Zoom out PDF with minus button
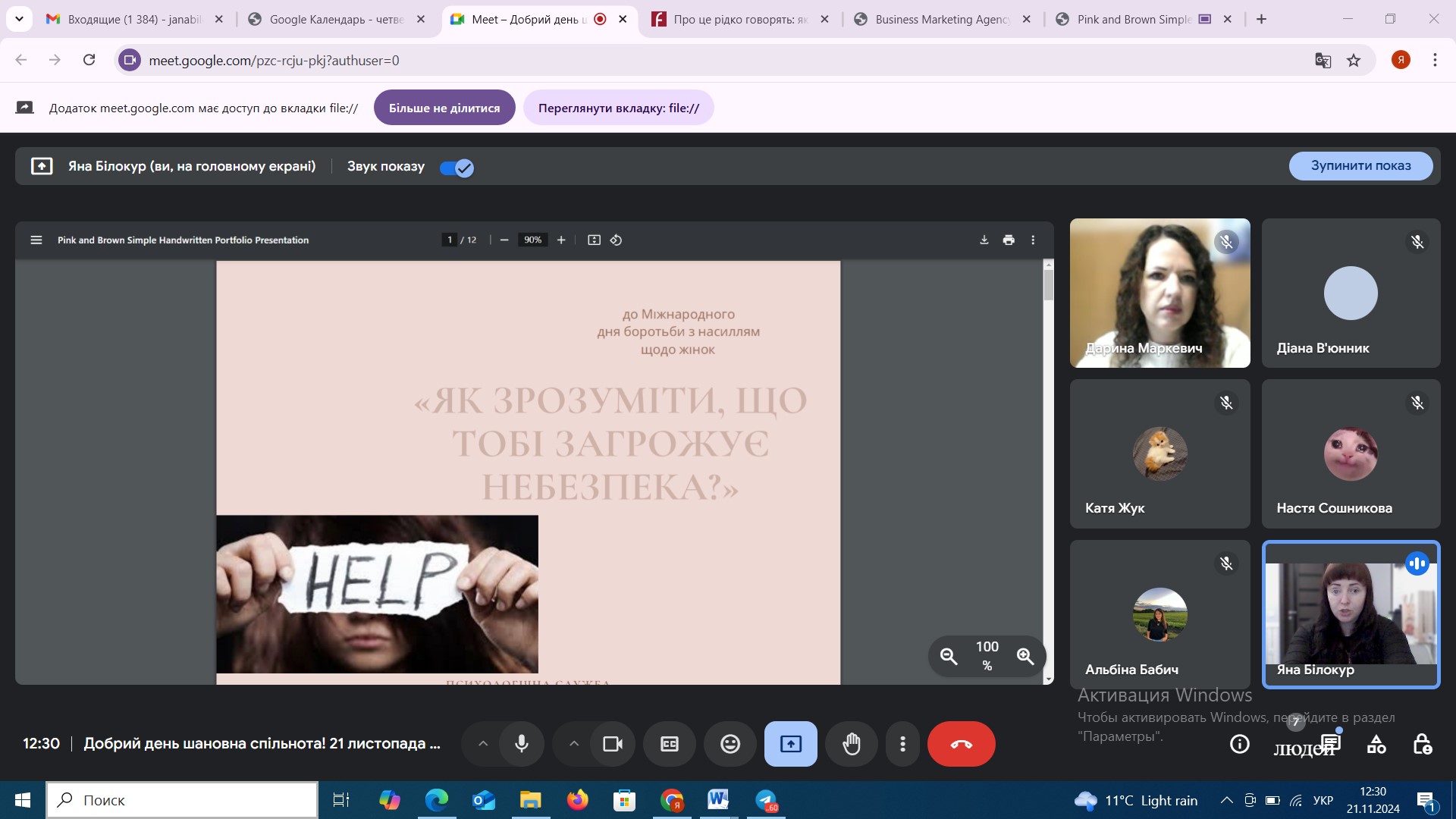This screenshot has width=1456, height=819. point(504,240)
